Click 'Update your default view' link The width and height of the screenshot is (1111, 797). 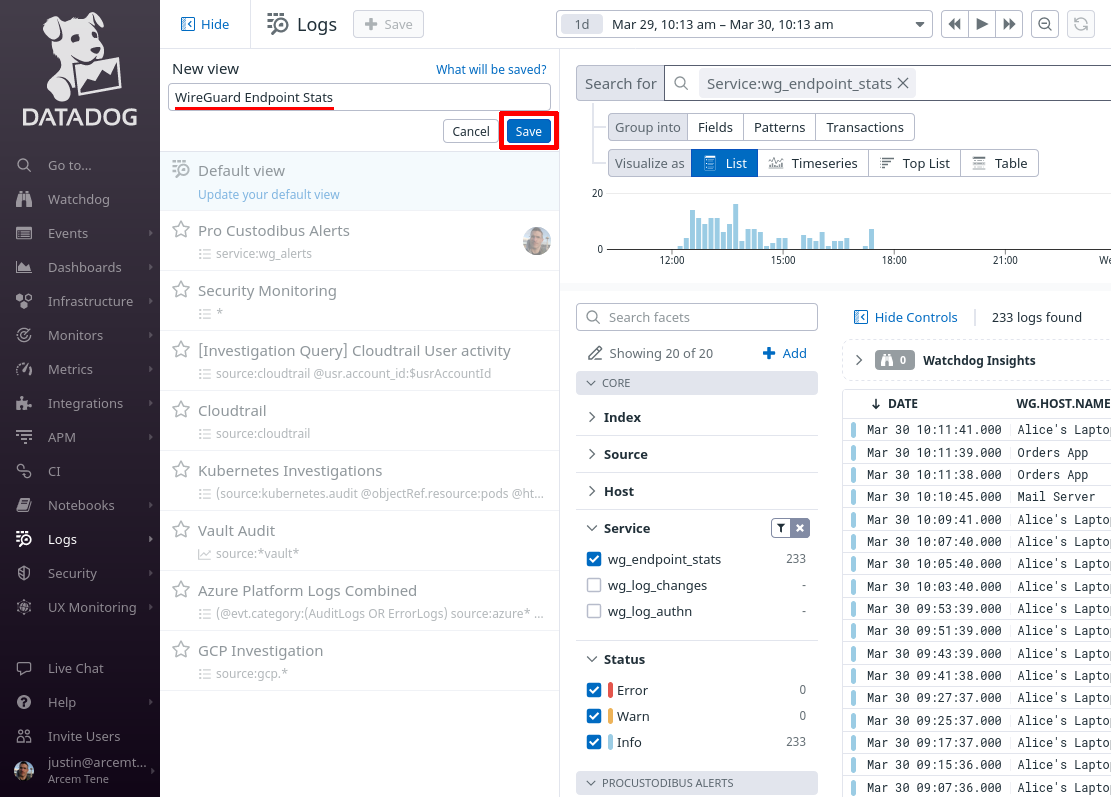pos(269,194)
